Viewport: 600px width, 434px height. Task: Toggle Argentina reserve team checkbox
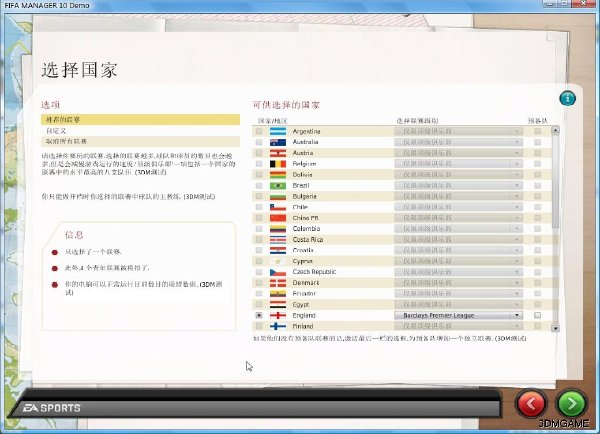(x=538, y=131)
